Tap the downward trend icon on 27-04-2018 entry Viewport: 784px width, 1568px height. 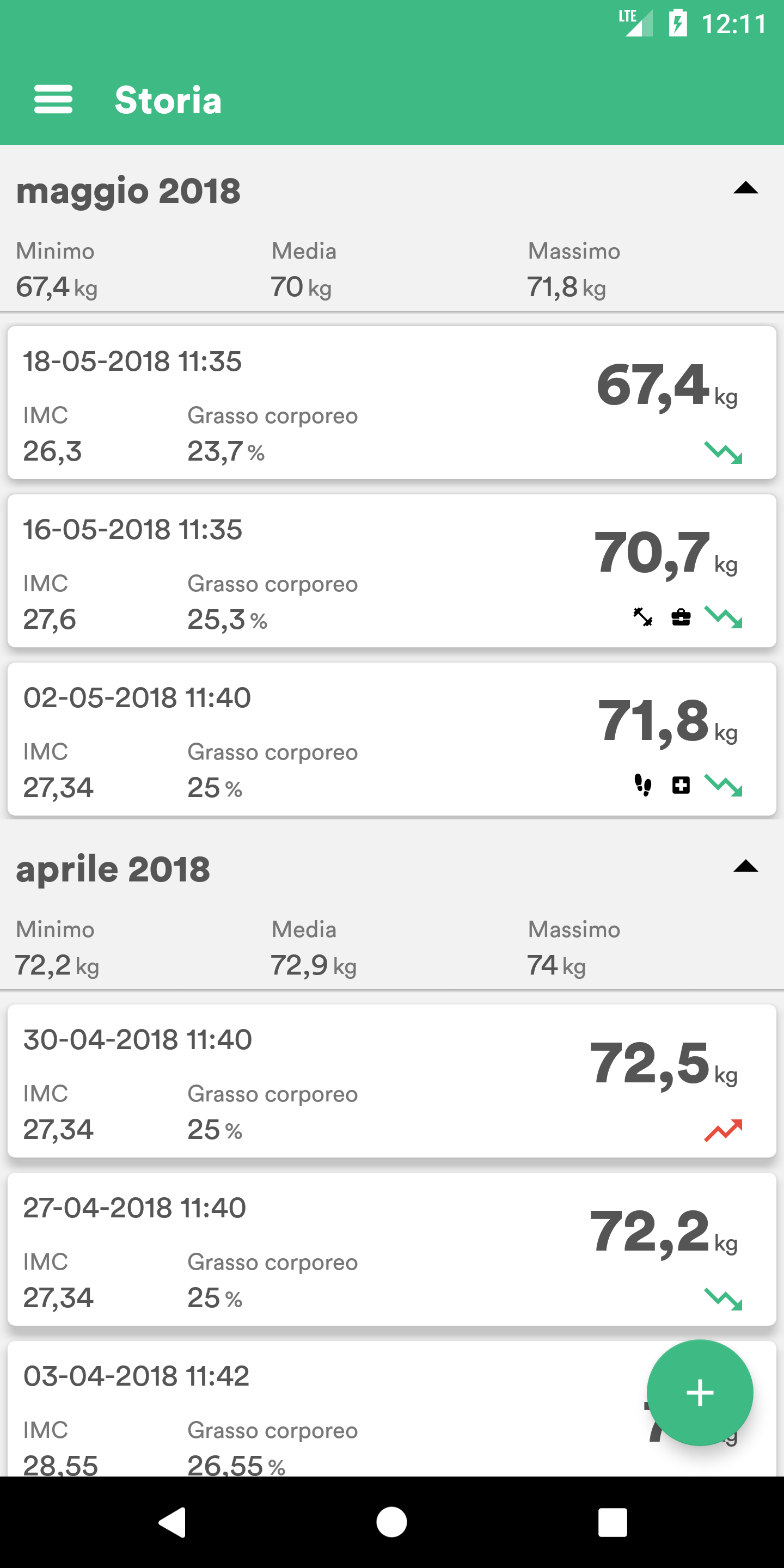(723, 1299)
